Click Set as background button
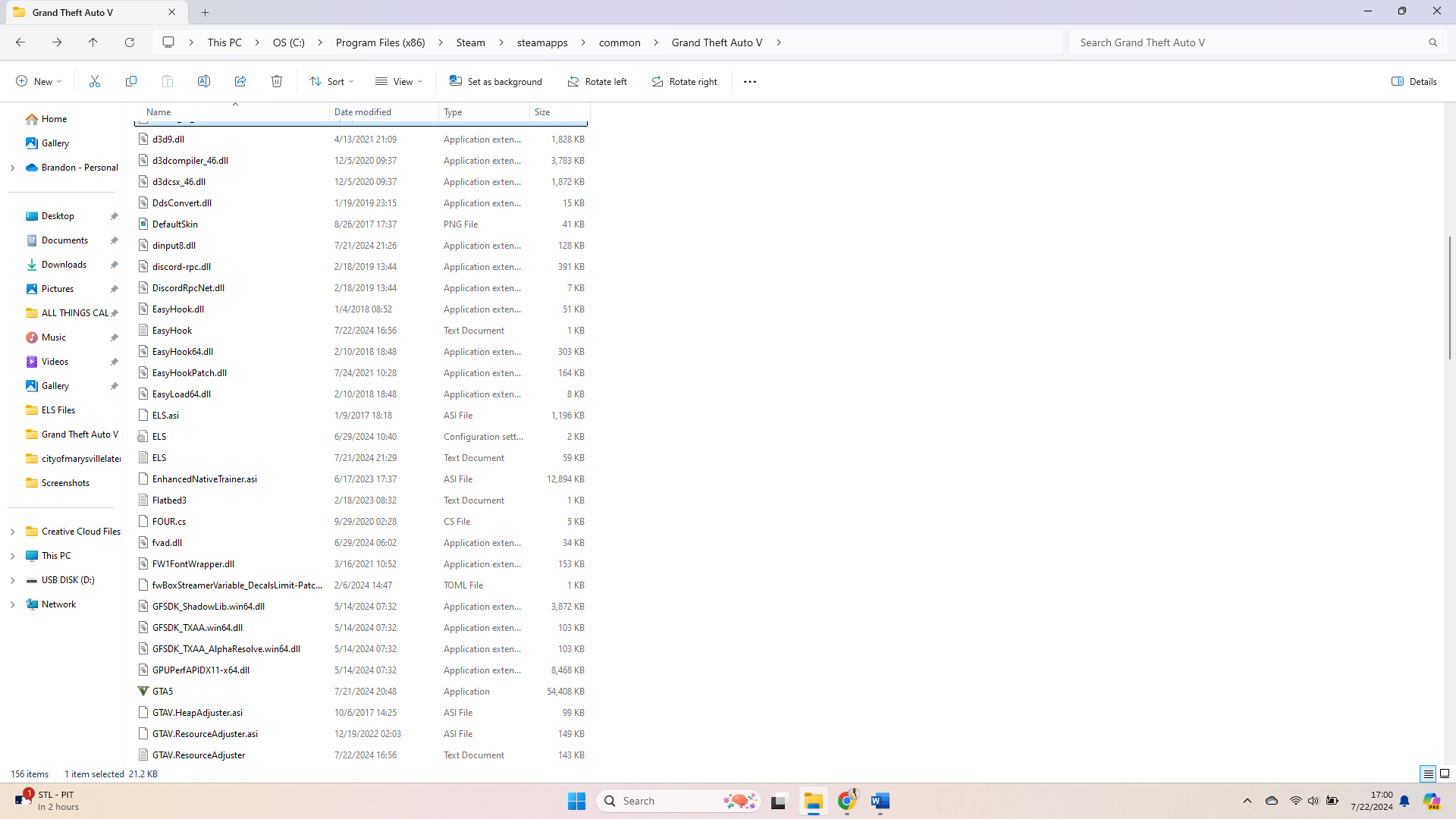 [x=496, y=82]
